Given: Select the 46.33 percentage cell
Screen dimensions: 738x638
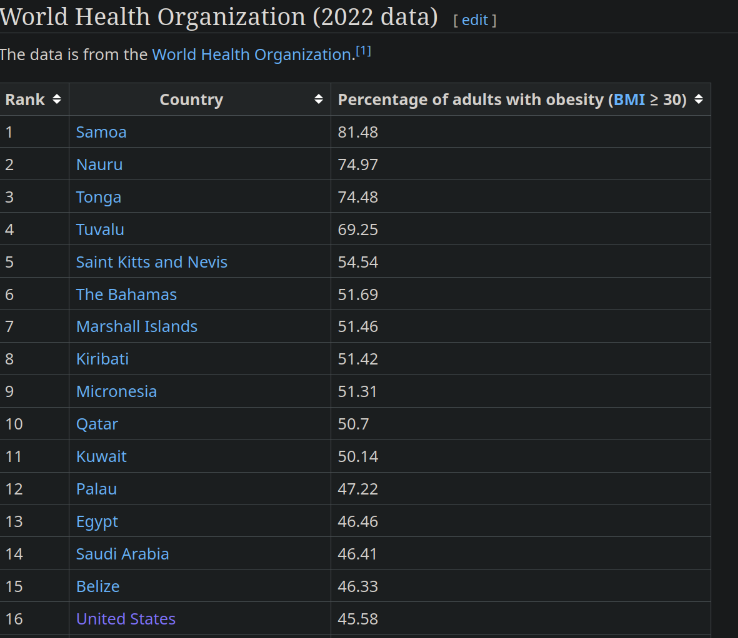Looking at the screenshot, I should (x=520, y=586).
